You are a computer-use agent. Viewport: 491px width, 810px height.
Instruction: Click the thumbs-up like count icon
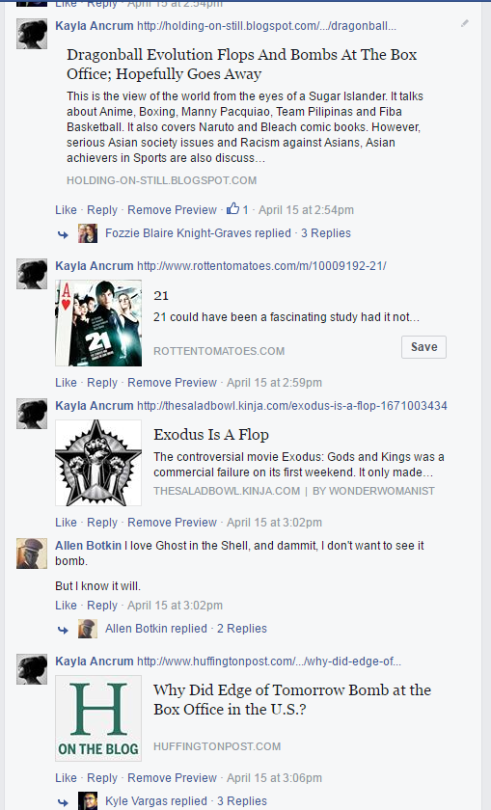pos(233,209)
